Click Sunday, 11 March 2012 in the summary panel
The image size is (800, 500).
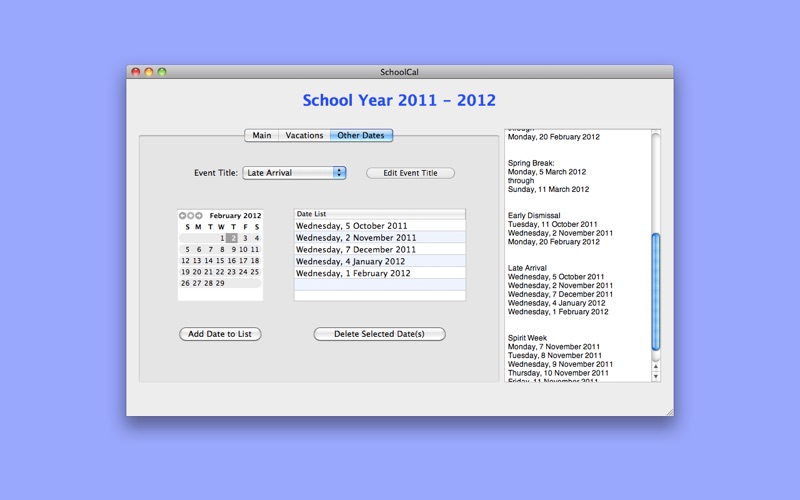548,189
